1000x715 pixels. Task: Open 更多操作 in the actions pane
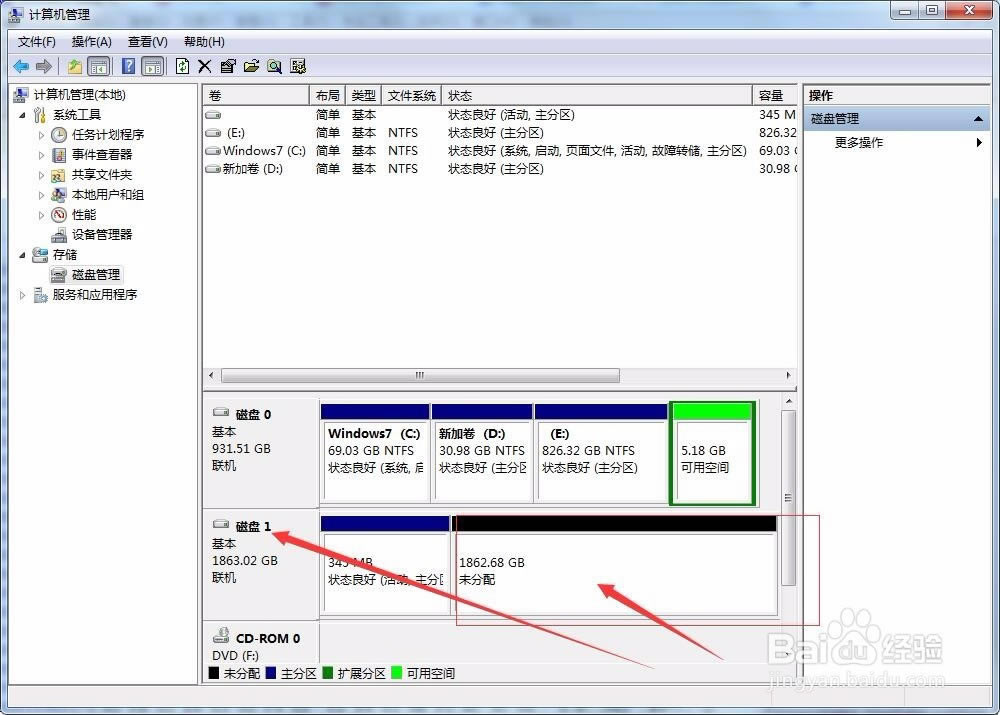(x=859, y=143)
